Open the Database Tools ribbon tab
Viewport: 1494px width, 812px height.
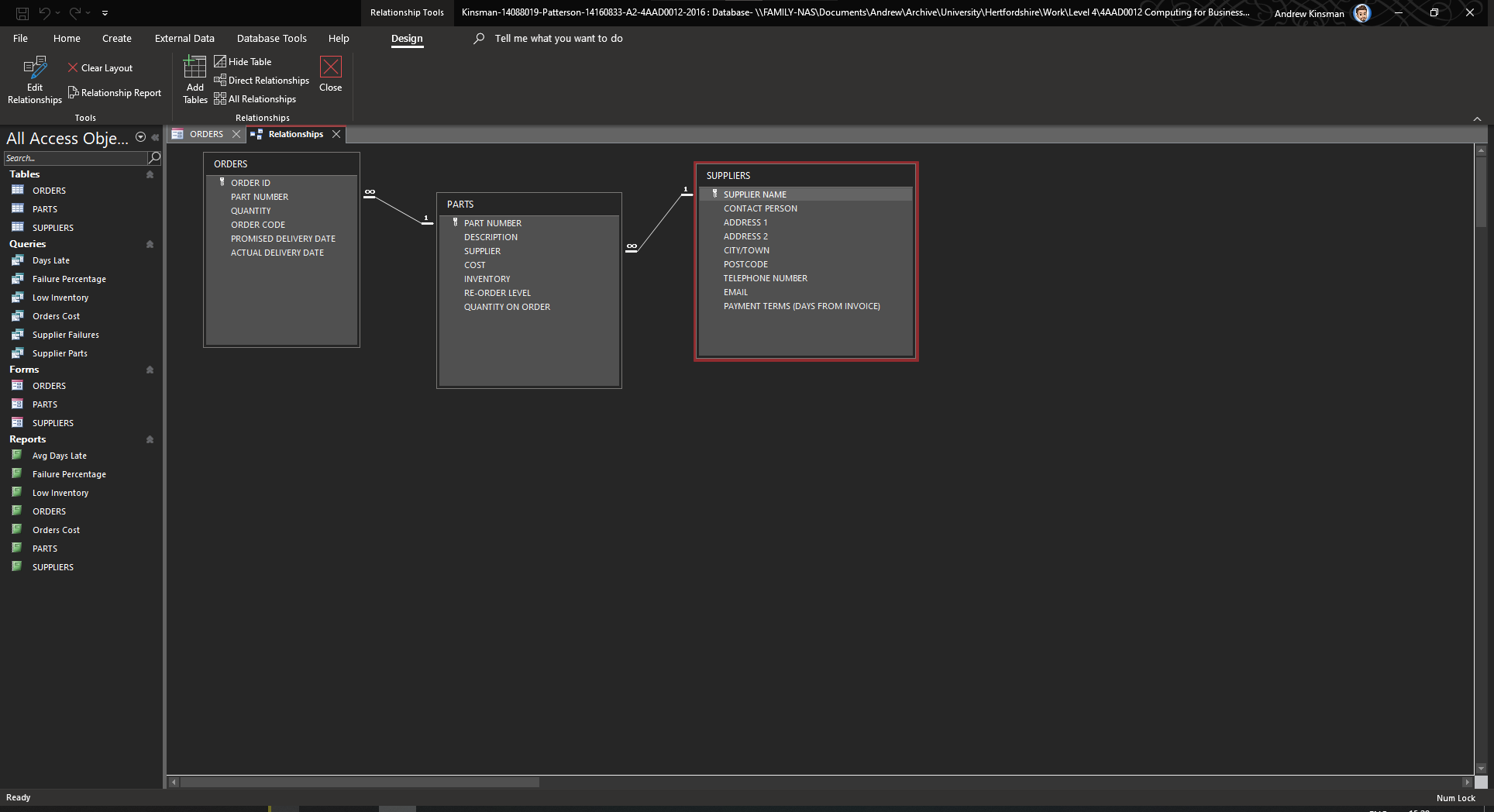pos(271,38)
